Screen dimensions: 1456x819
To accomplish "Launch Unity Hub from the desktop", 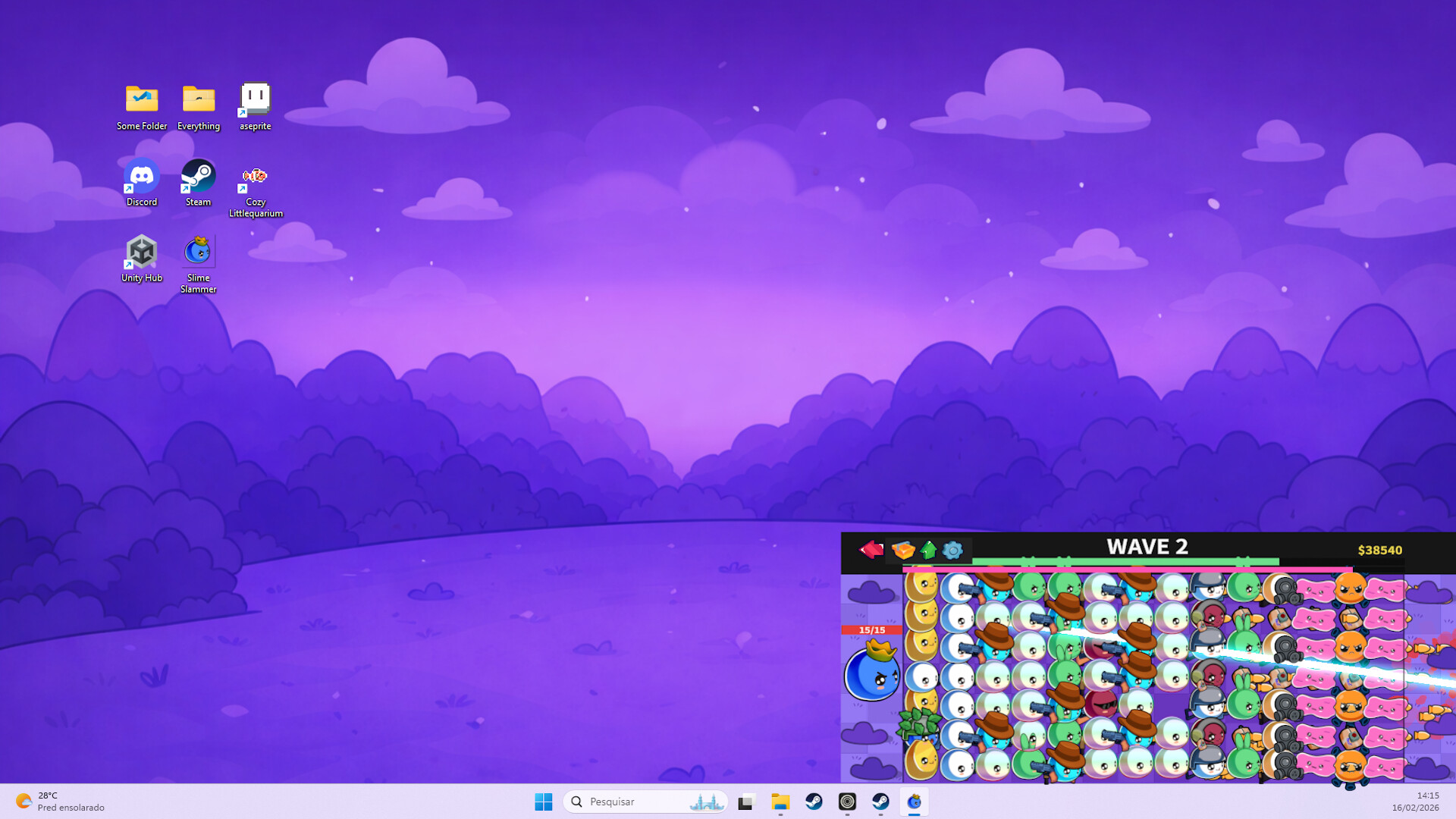I will (x=141, y=250).
